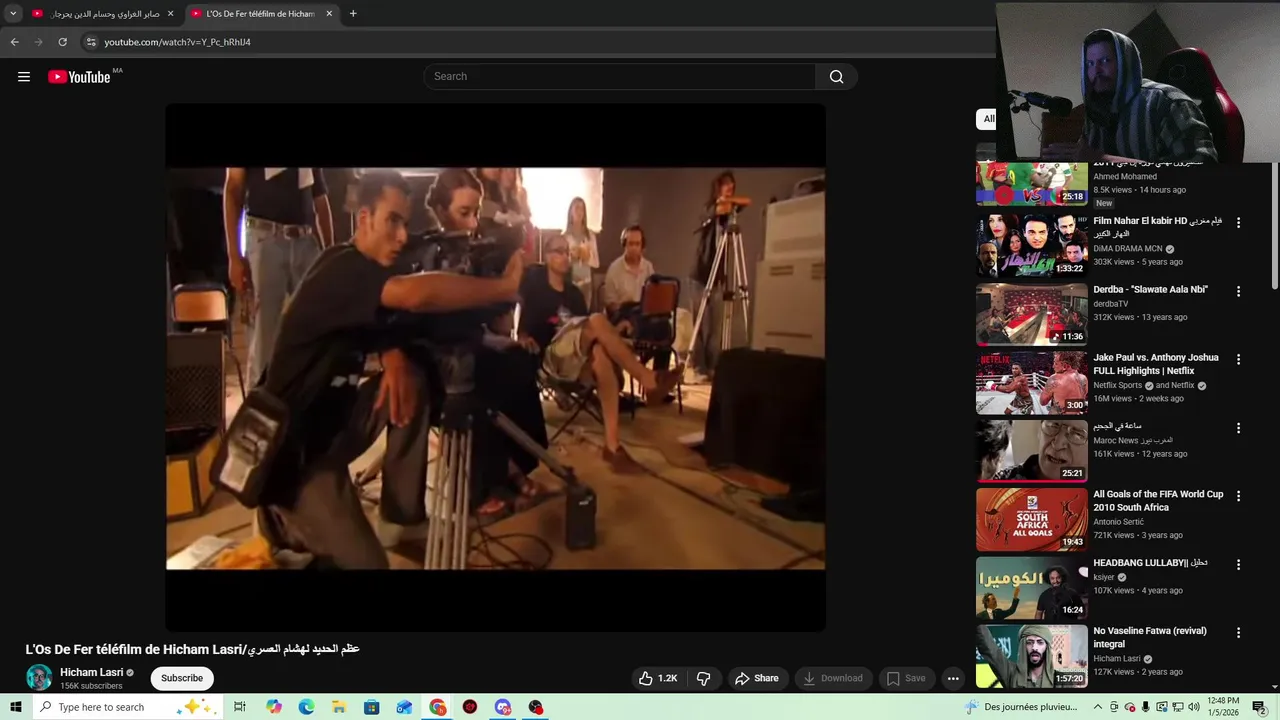Share the L'Os De Fer video
This screenshot has width=1280, height=720.
757,678
